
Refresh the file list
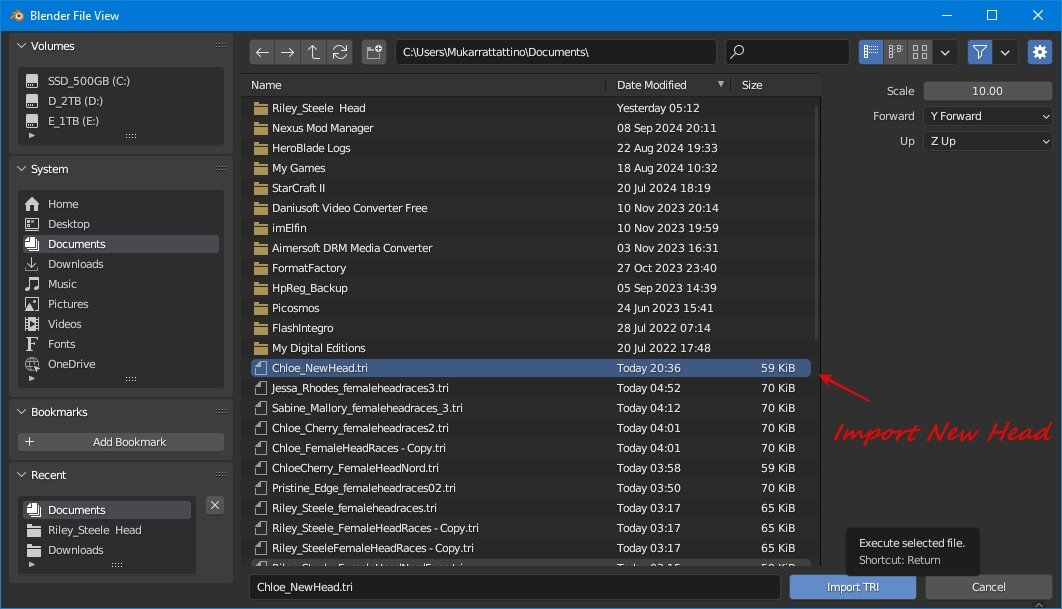tap(337, 52)
